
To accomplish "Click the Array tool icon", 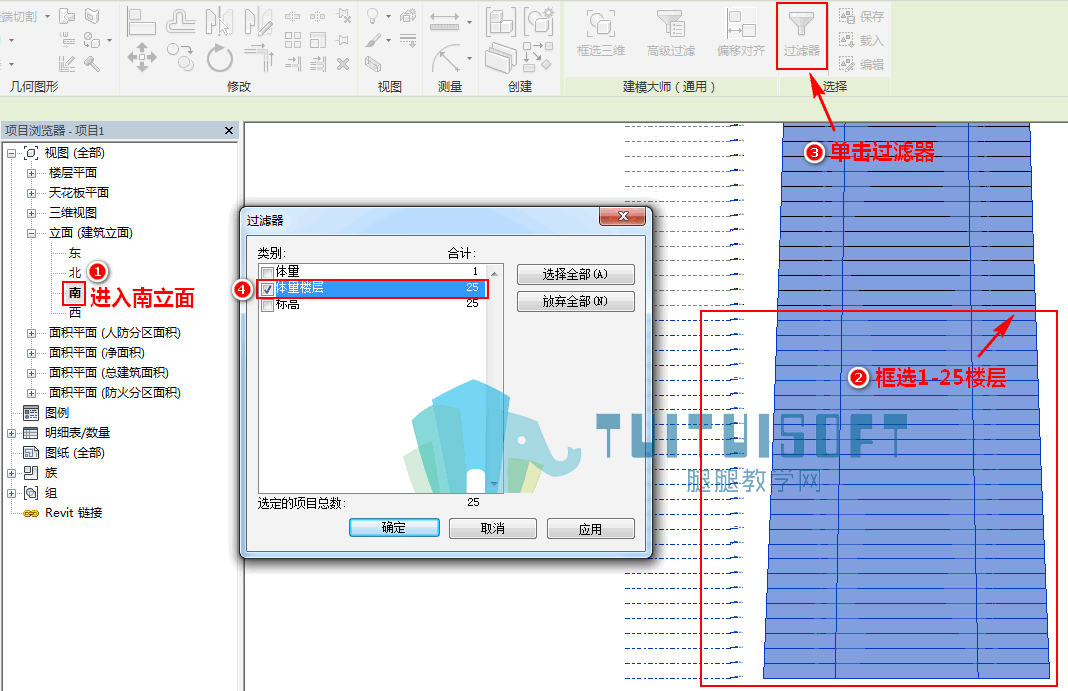I will (293, 40).
